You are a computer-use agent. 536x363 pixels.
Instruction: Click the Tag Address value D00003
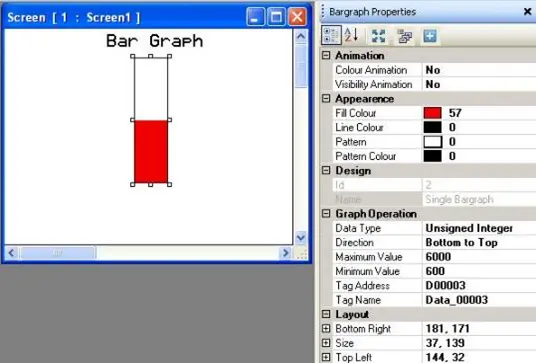(445, 285)
